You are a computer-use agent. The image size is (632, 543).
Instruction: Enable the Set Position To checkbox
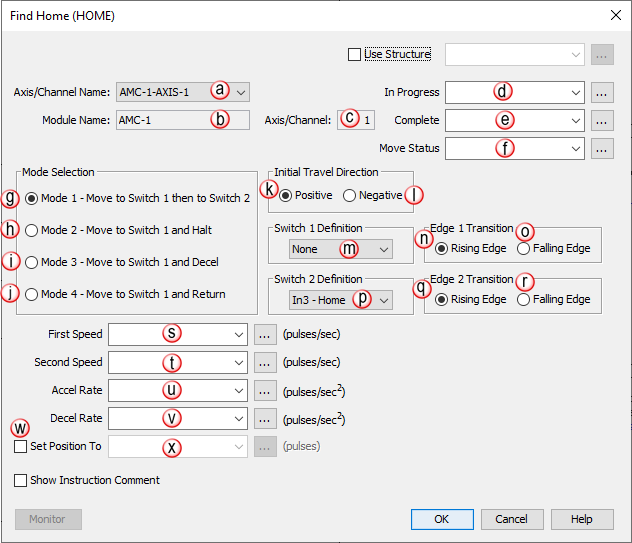[x=21, y=447]
